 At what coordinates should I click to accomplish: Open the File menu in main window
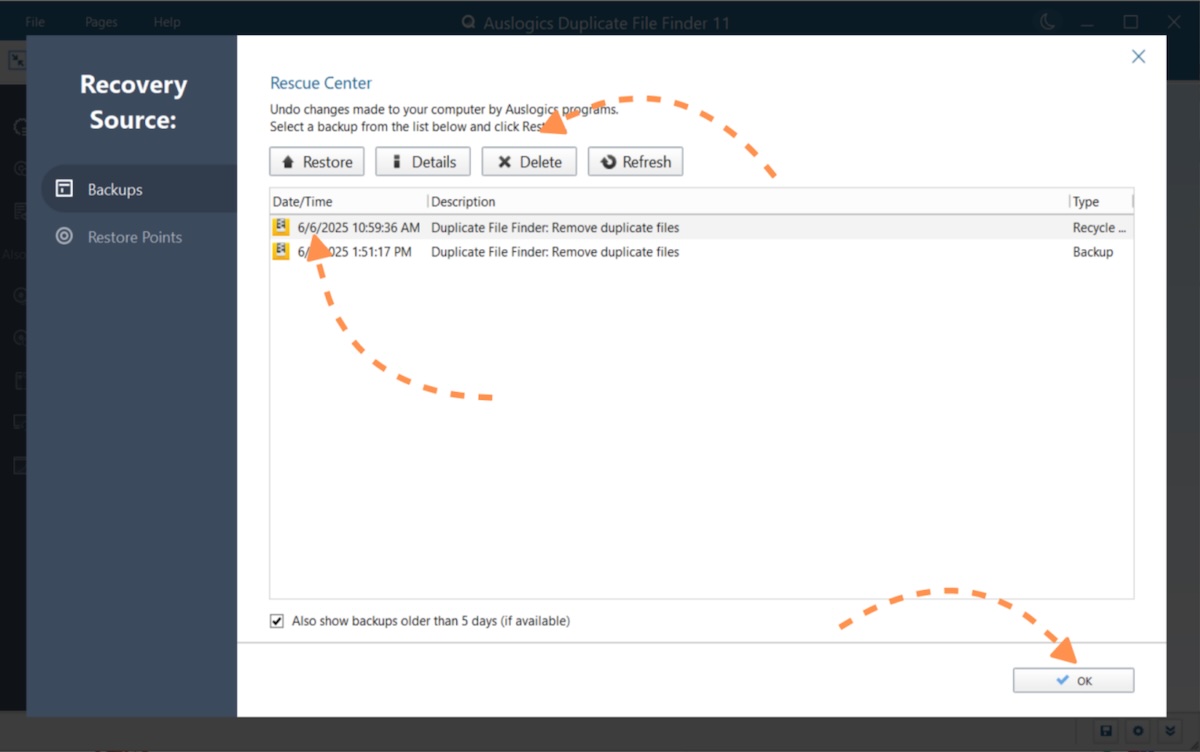coord(35,22)
